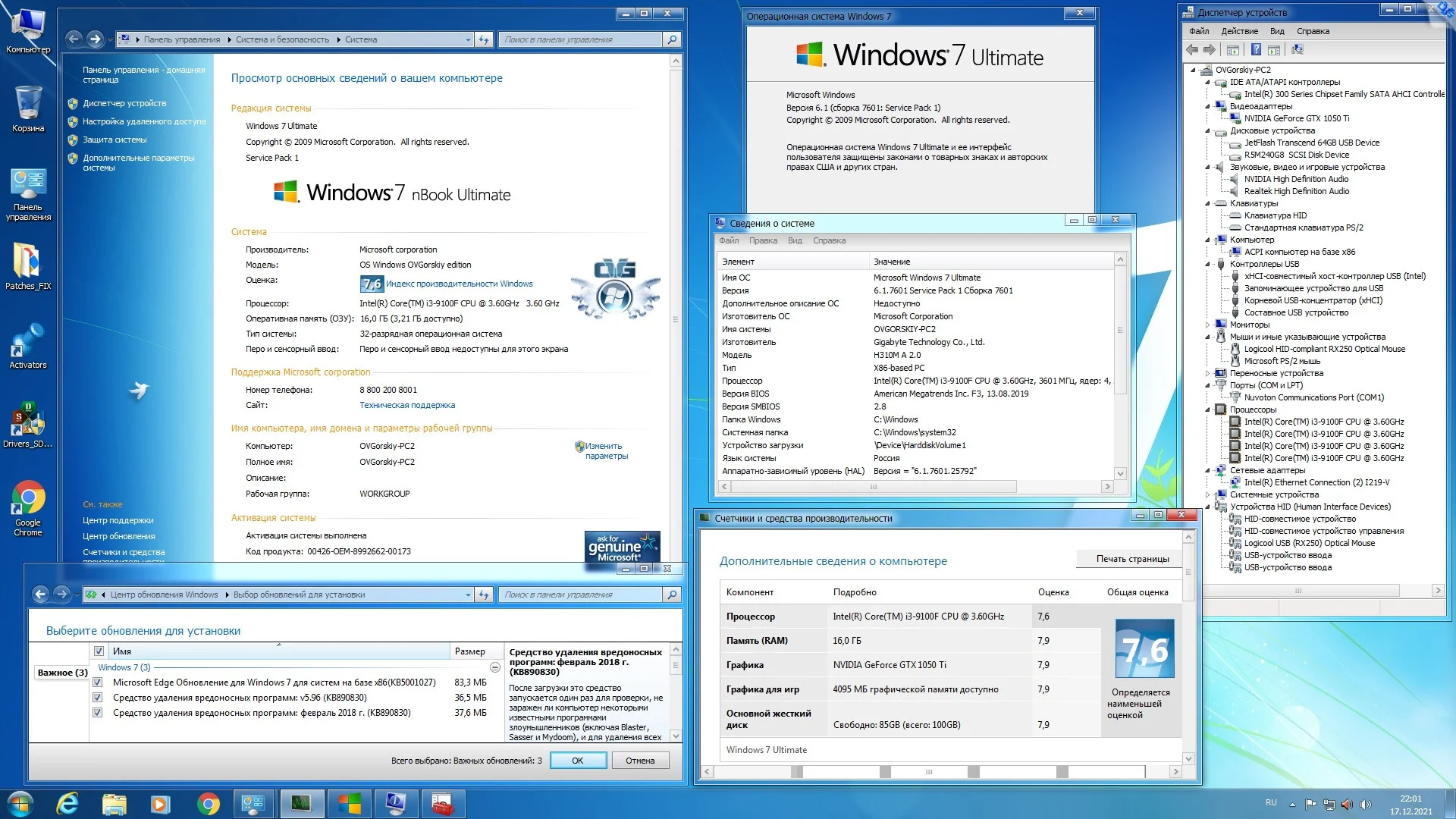This screenshot has height=819, width=1456.
Task: Click the control panel search field
Action: pos(580,39)
